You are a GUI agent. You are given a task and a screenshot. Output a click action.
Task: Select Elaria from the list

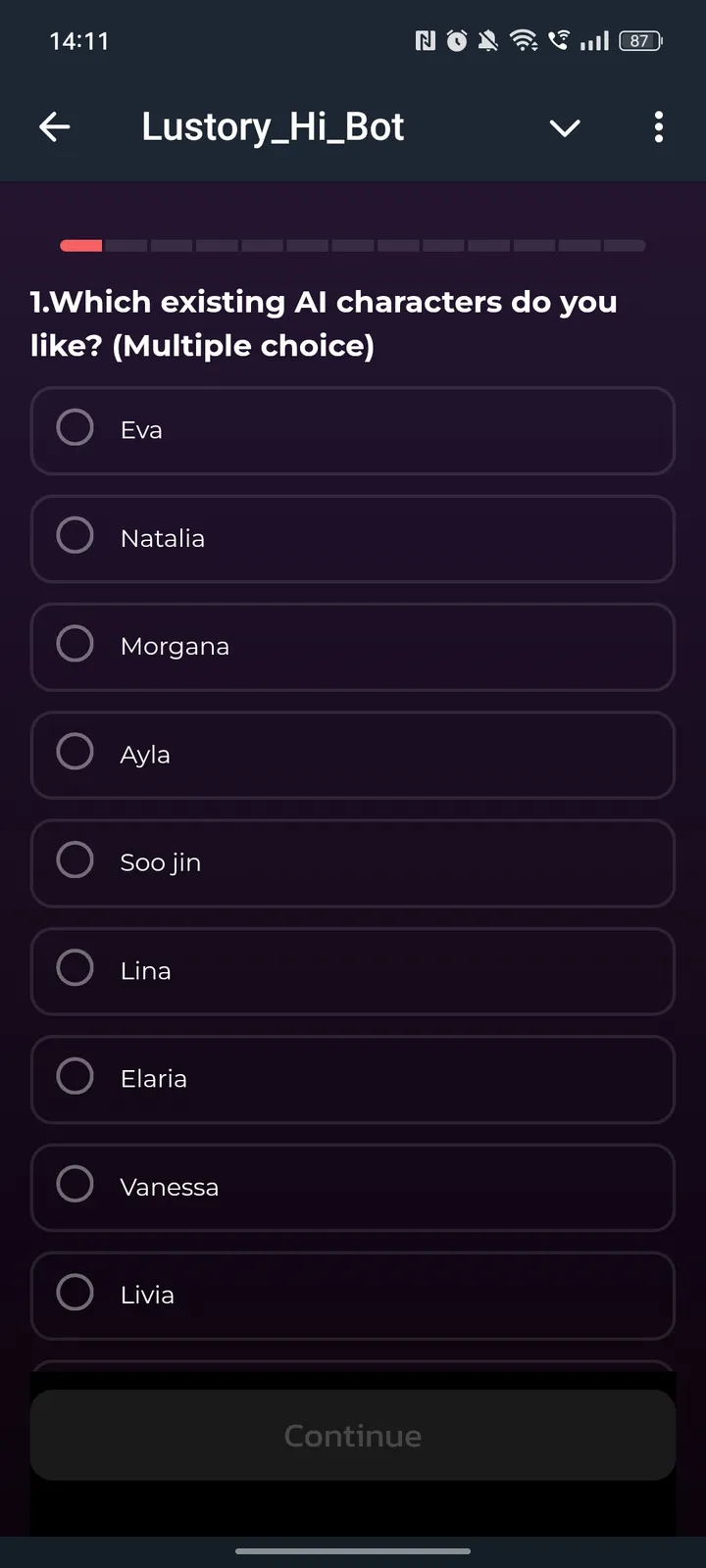[x=76, y=1077]
